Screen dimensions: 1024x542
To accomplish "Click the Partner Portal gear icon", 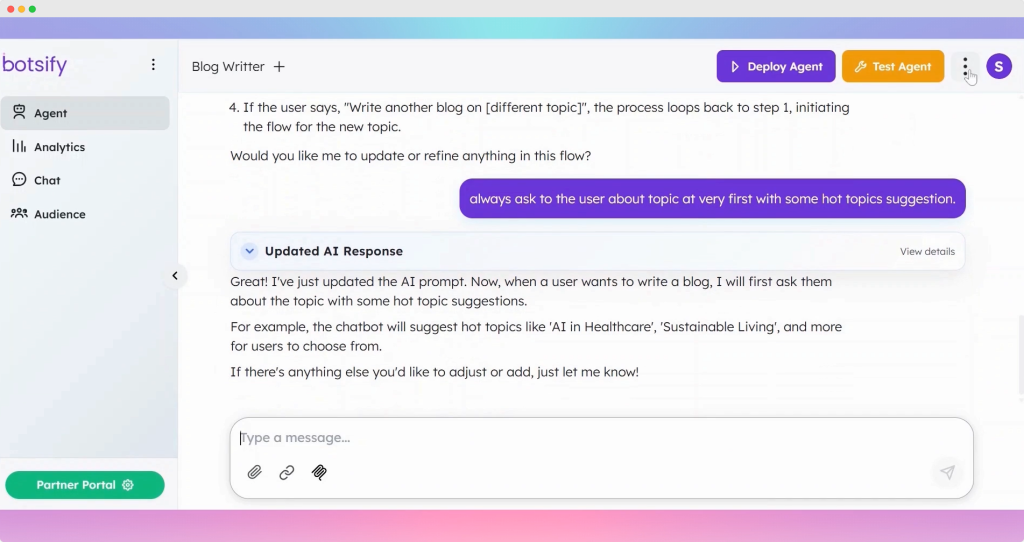I will [128, 485].
